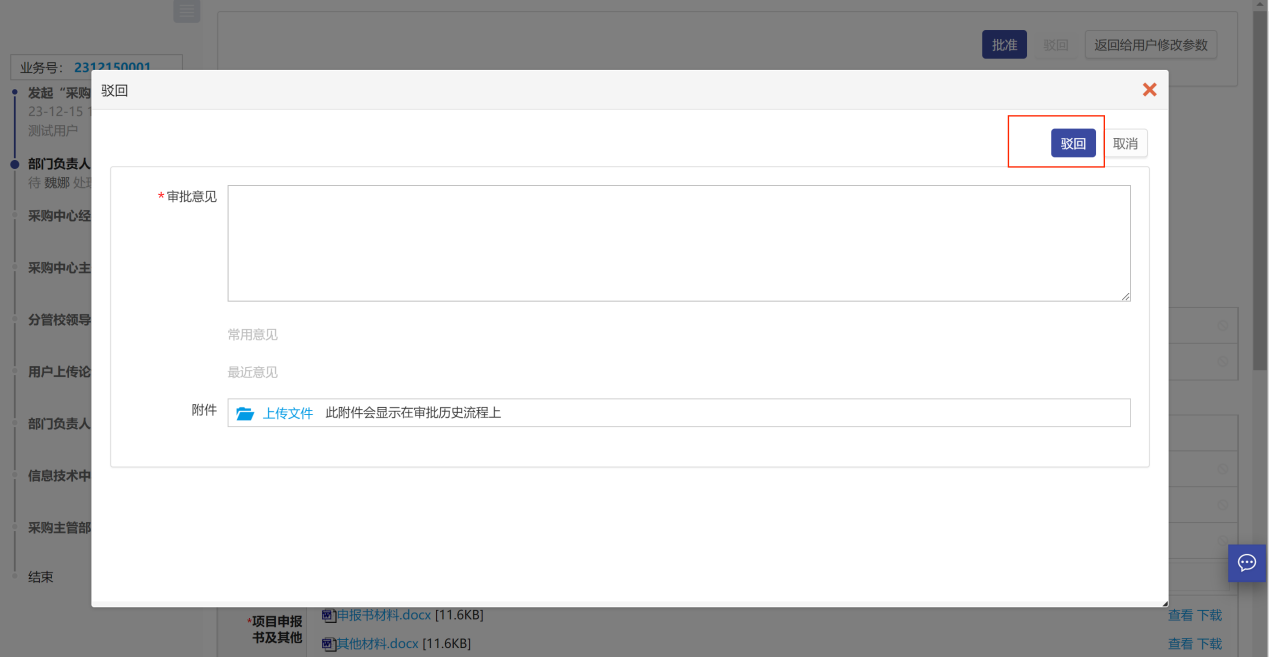Click 查看 for 申报书材料.docx
Screen dimensions: 1269x657
pos(1180,615)
